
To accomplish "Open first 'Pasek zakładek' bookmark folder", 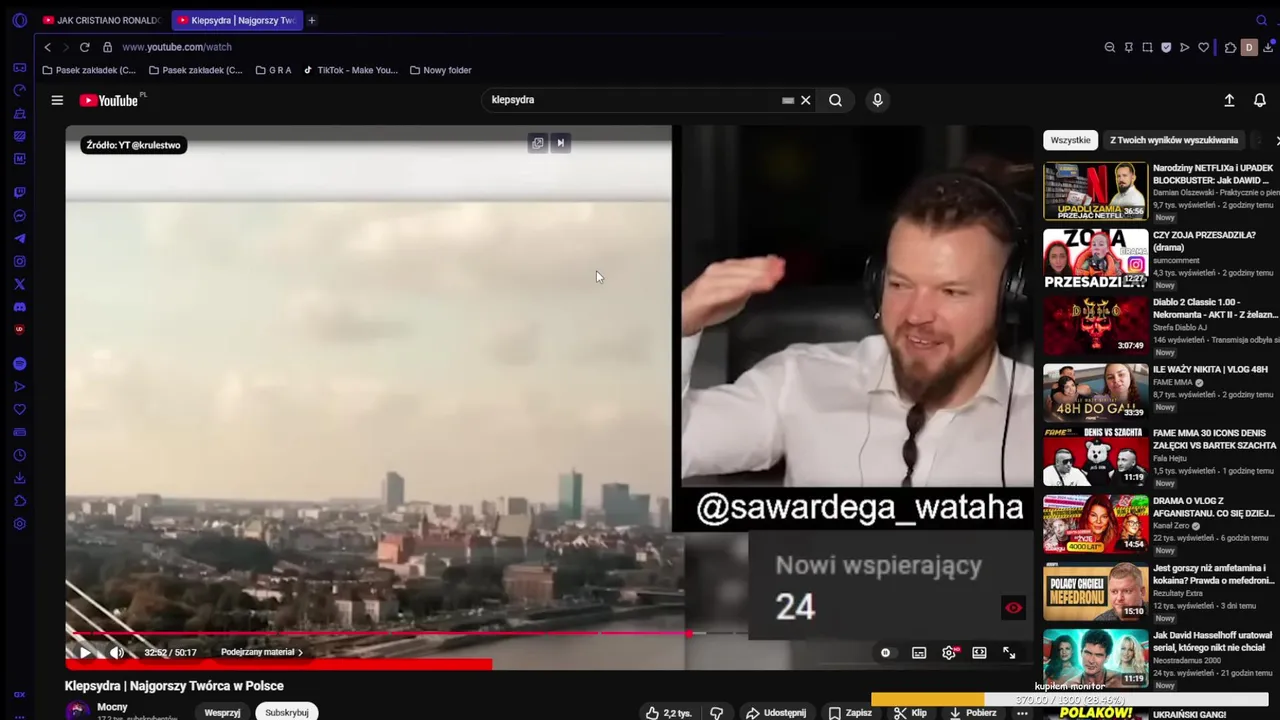I will [89, 70].
